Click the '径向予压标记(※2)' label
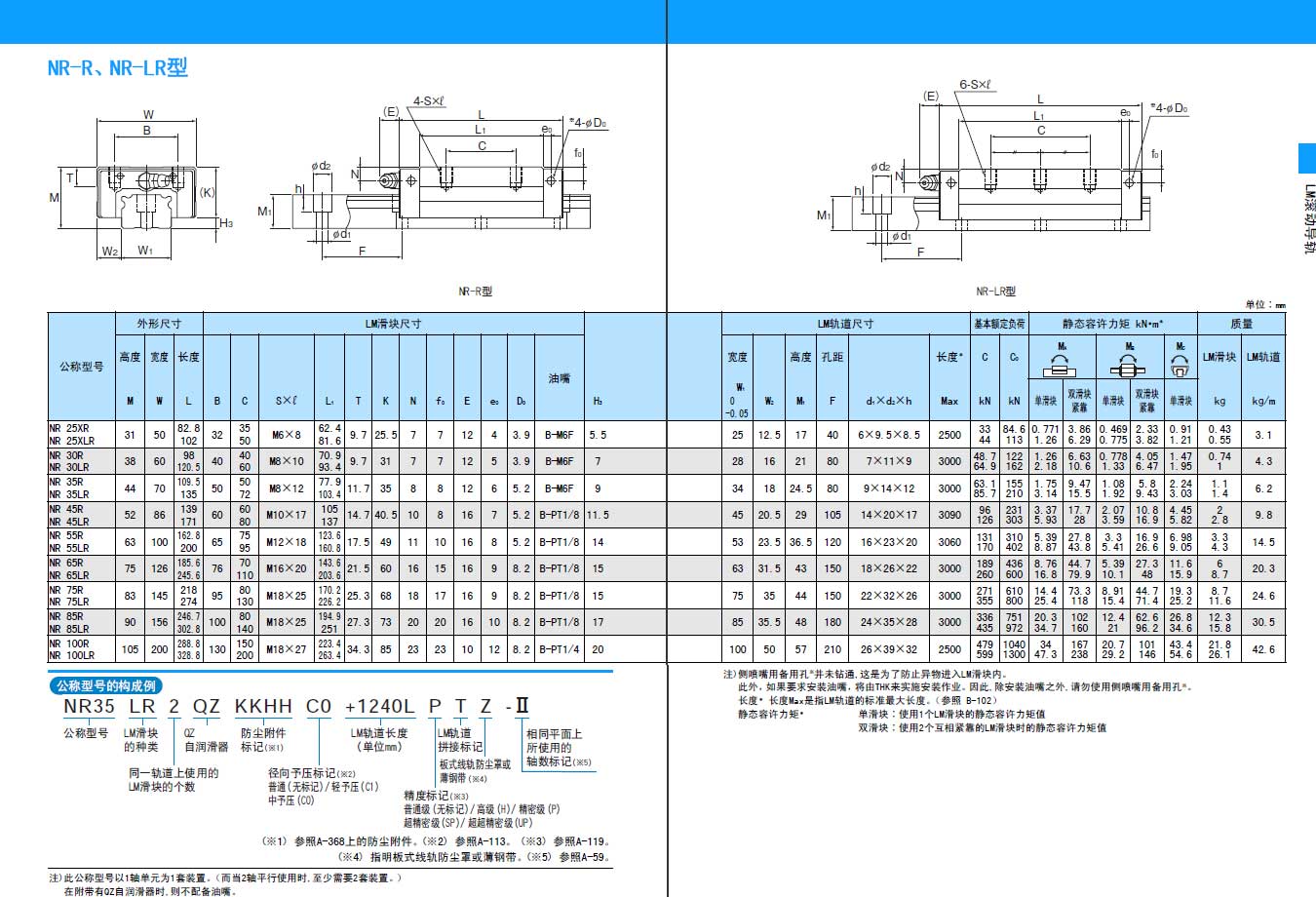The height and width of the screenshot is (897, 1316). [x=312, y=773]
